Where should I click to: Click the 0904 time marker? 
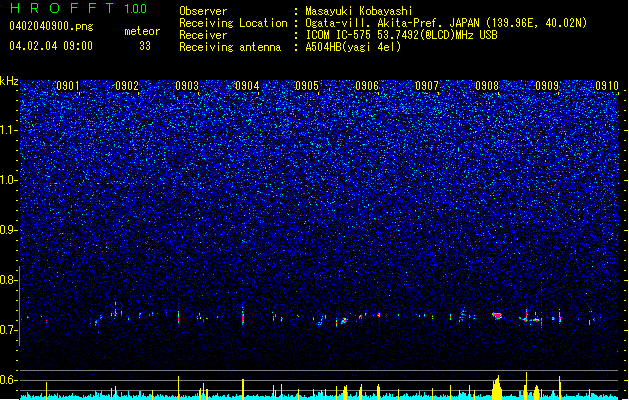click(x=247, y=86)
